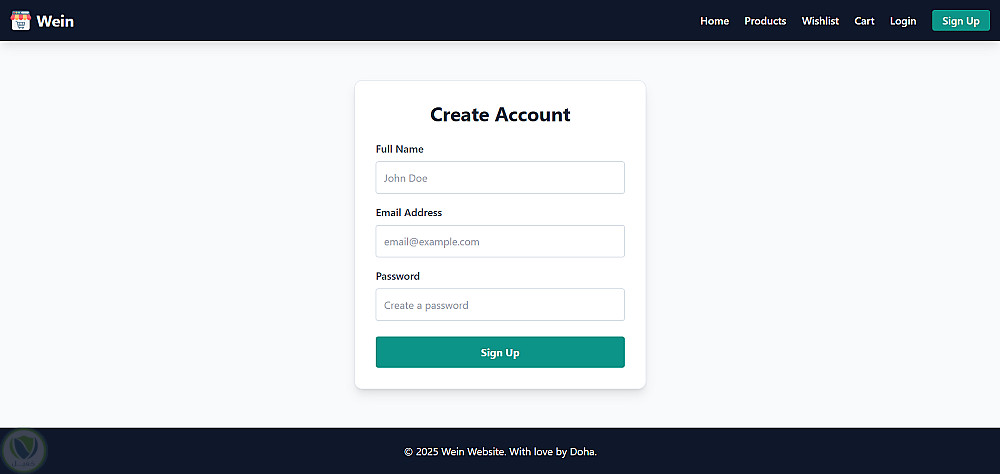Open the Login page link
Viewport: 1000px width, 474px height.
[903, 21]
